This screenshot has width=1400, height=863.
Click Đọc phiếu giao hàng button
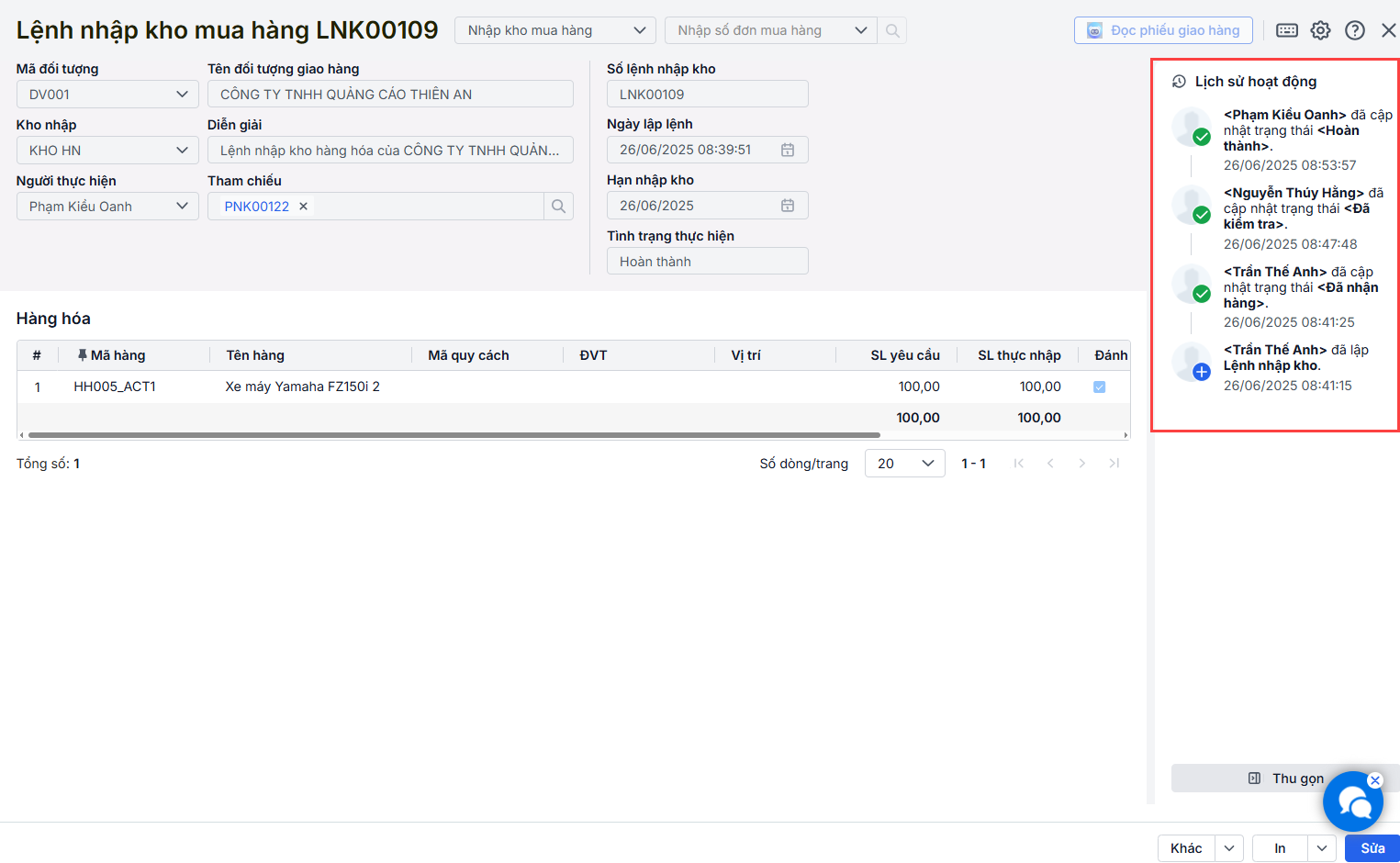1163,30
